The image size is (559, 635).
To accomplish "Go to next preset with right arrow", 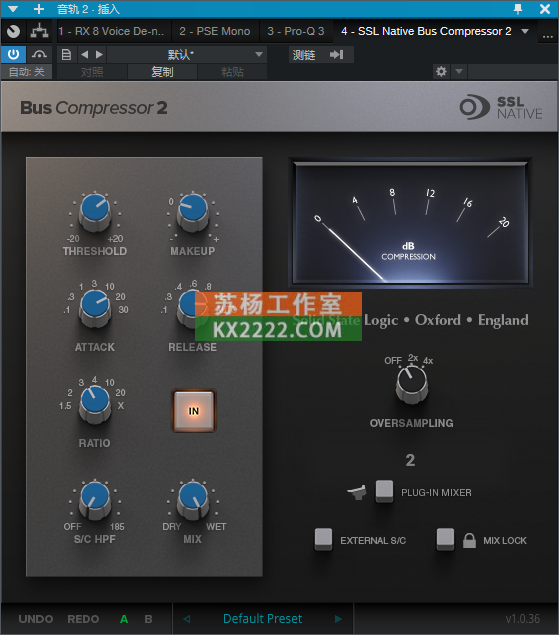I will tap(99, 54).
